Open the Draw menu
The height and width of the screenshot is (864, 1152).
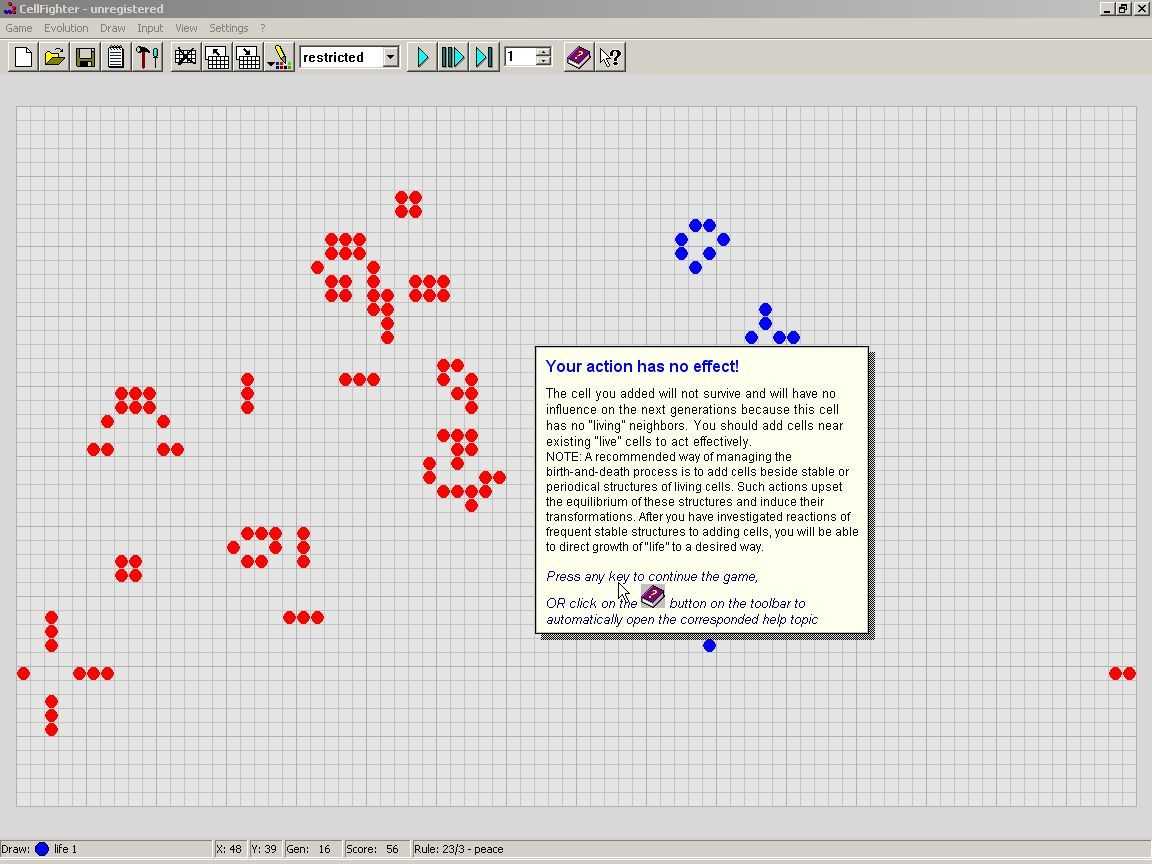[x=112, y=28]
